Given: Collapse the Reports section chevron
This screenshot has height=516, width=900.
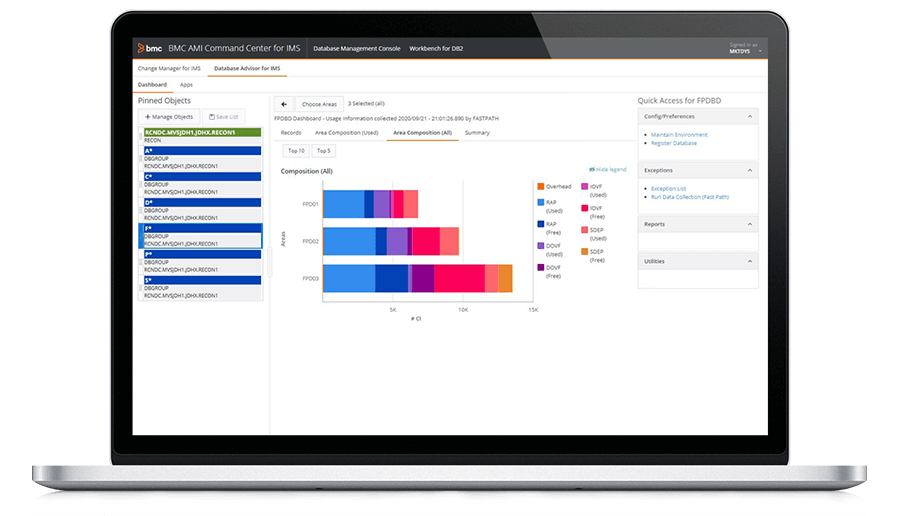Looking at the screenshot, I should click(750, 224).
